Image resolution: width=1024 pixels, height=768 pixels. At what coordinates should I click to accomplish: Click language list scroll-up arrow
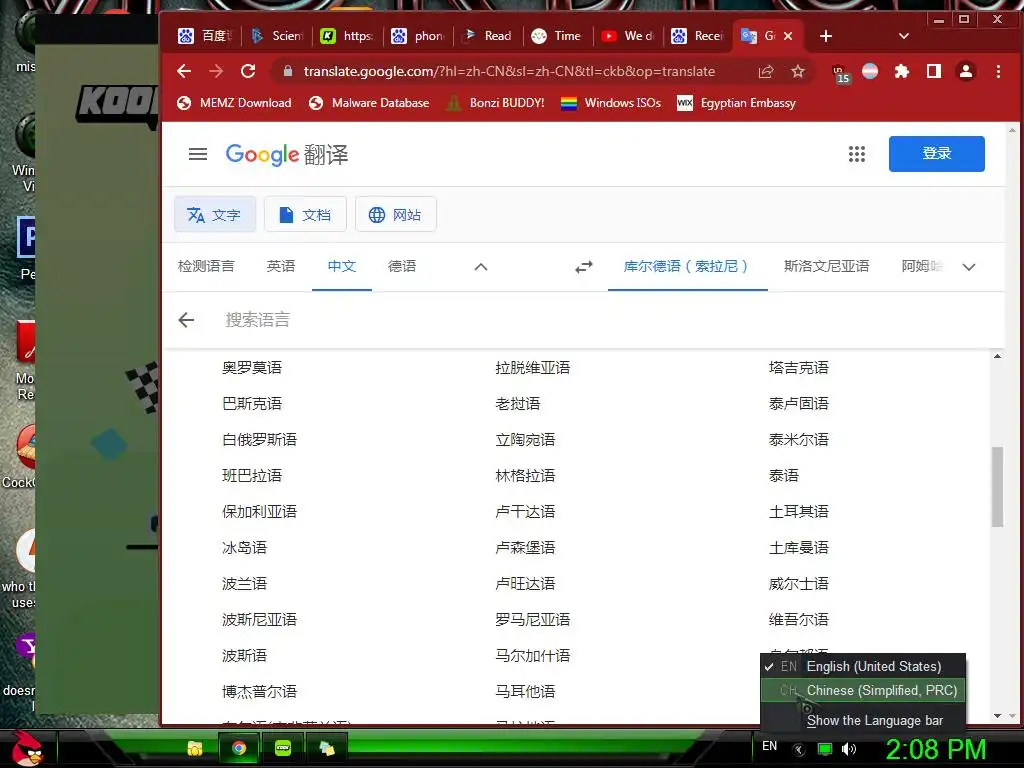click(x=997, y=357)
